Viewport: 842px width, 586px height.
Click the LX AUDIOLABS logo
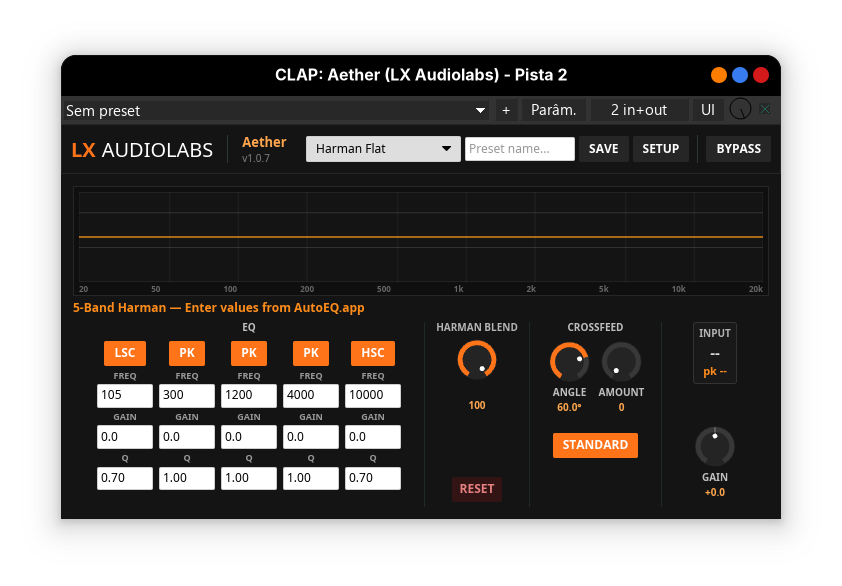(x=142, y=150)
